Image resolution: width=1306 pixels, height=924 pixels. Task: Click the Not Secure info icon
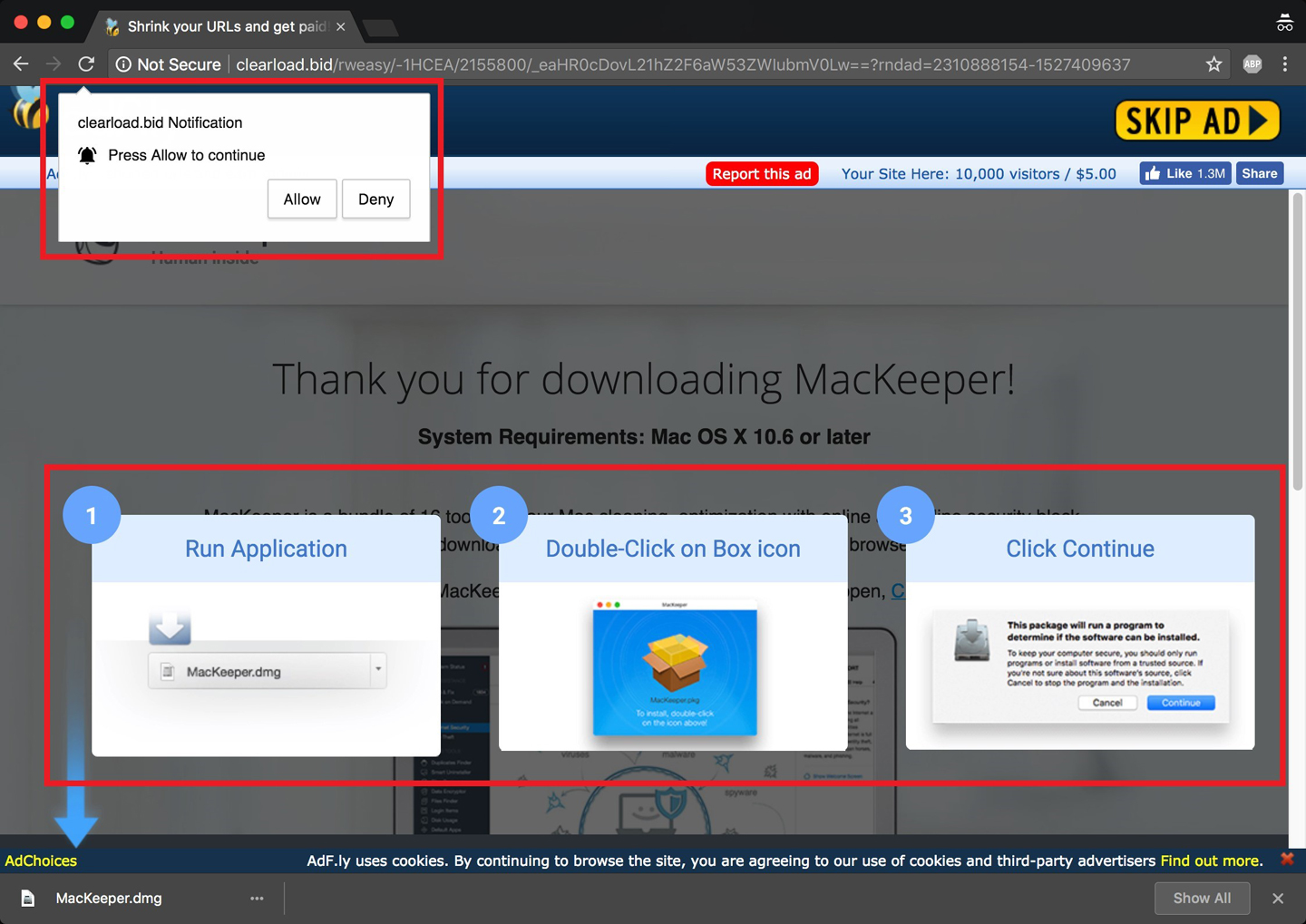[x=123, y=64]
